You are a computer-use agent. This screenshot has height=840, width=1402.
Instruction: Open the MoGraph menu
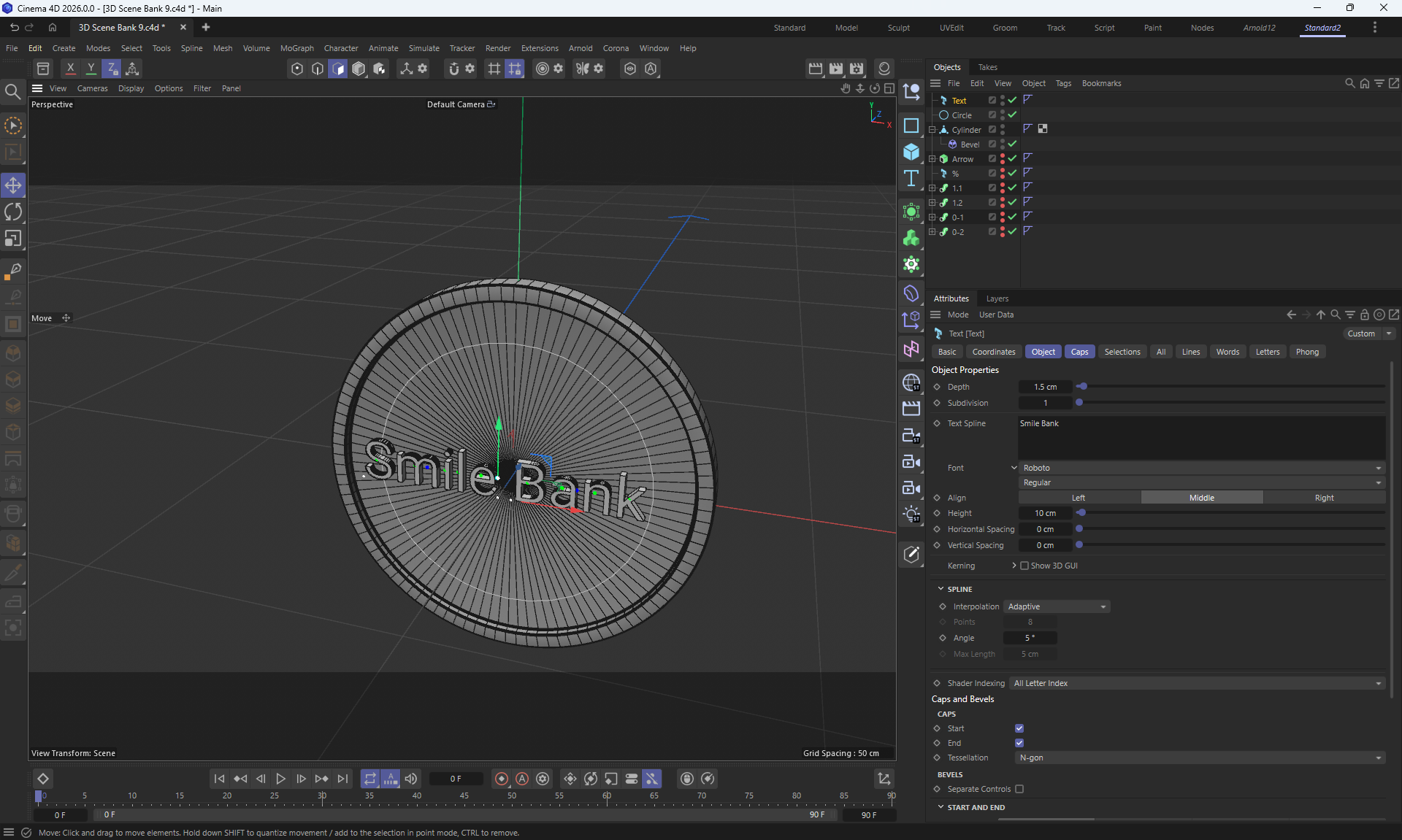pyautogui.click(x=296, y=48)
